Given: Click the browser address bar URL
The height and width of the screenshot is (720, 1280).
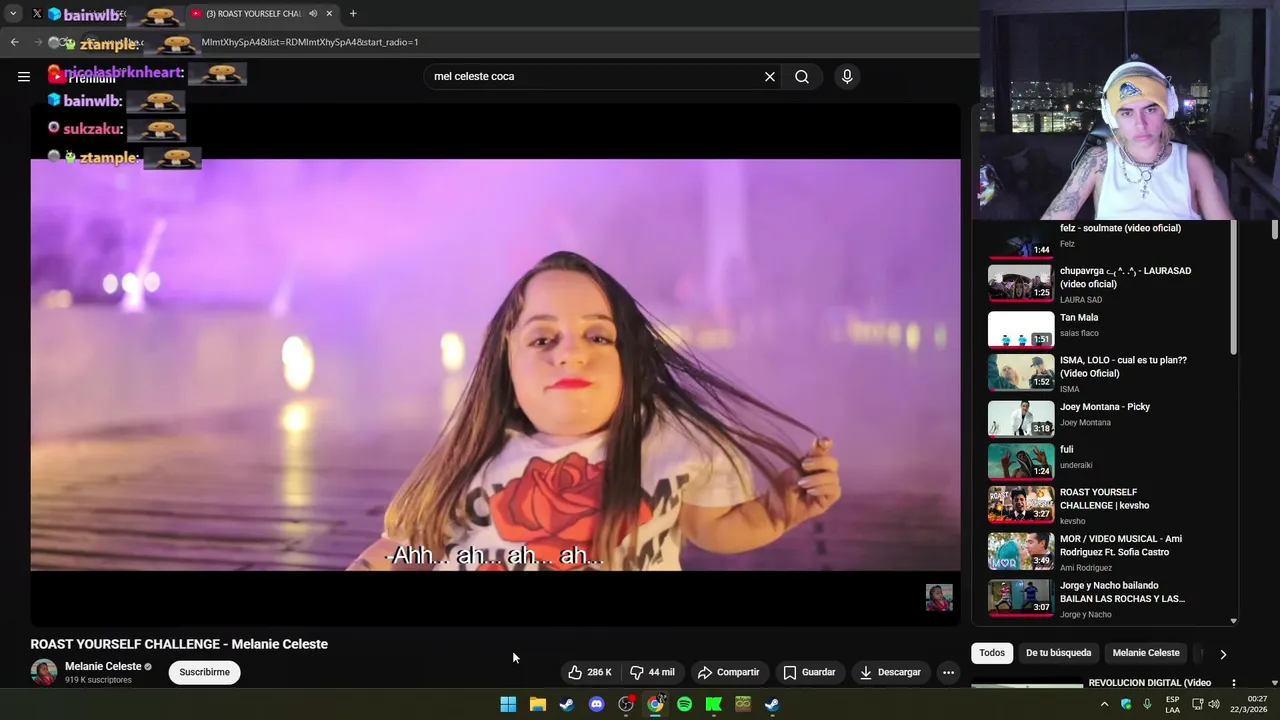Looking at the screenshot, I should pyautogui.click(x=310, y=42).
